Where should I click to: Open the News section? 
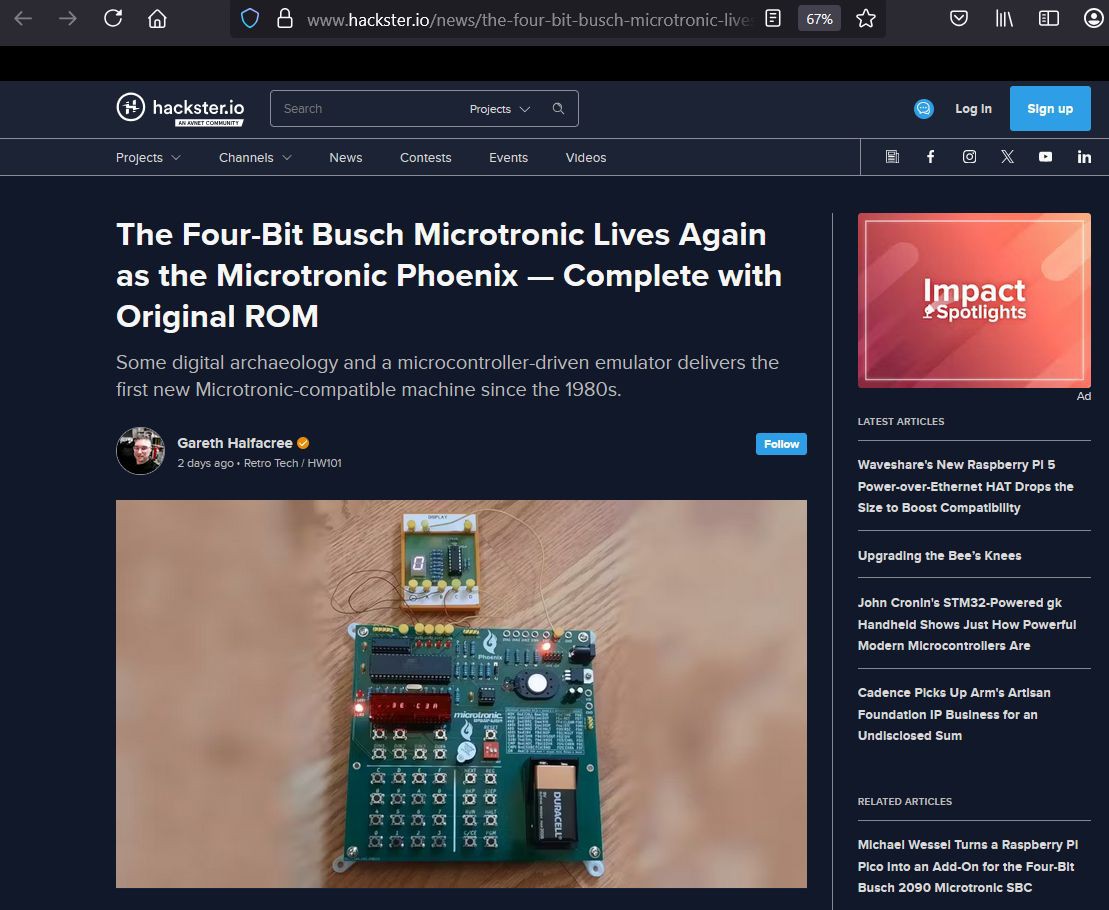(x=346, y=158)
